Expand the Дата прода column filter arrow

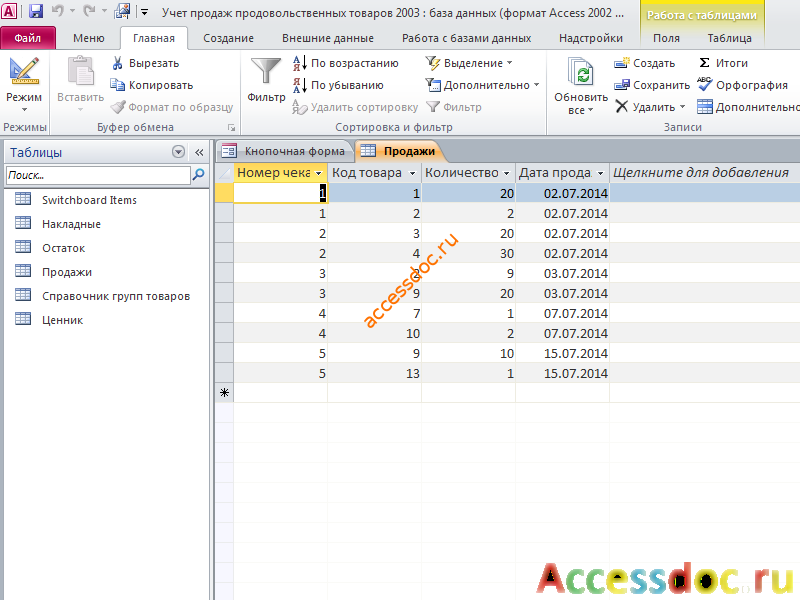tap(601, 173)
